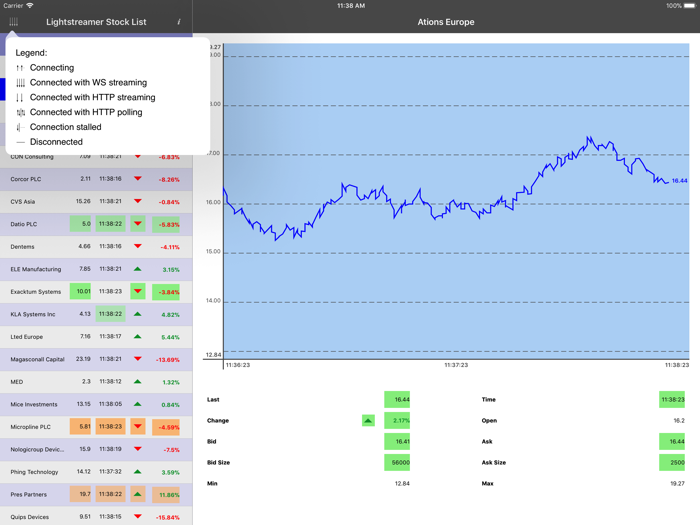Tap the green up arrow for Mice Investments
This screenshot has width=700, height=525.
(138, 404)
